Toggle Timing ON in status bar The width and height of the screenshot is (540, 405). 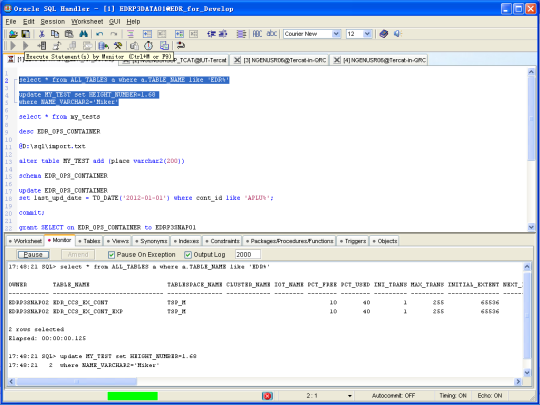click(x=453, y=396)
